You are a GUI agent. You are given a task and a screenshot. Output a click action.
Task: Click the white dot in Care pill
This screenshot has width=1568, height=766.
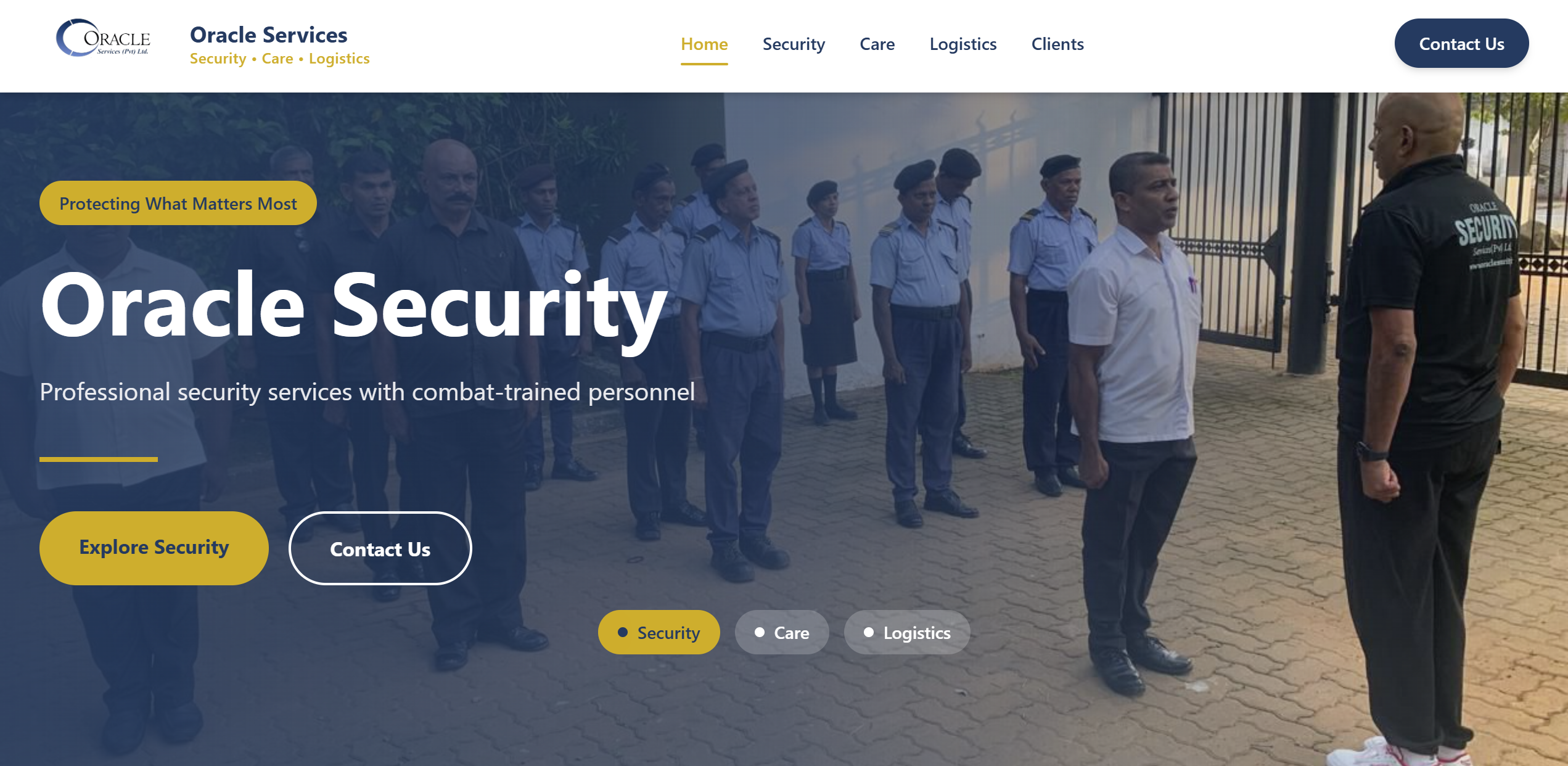point(760,632)
